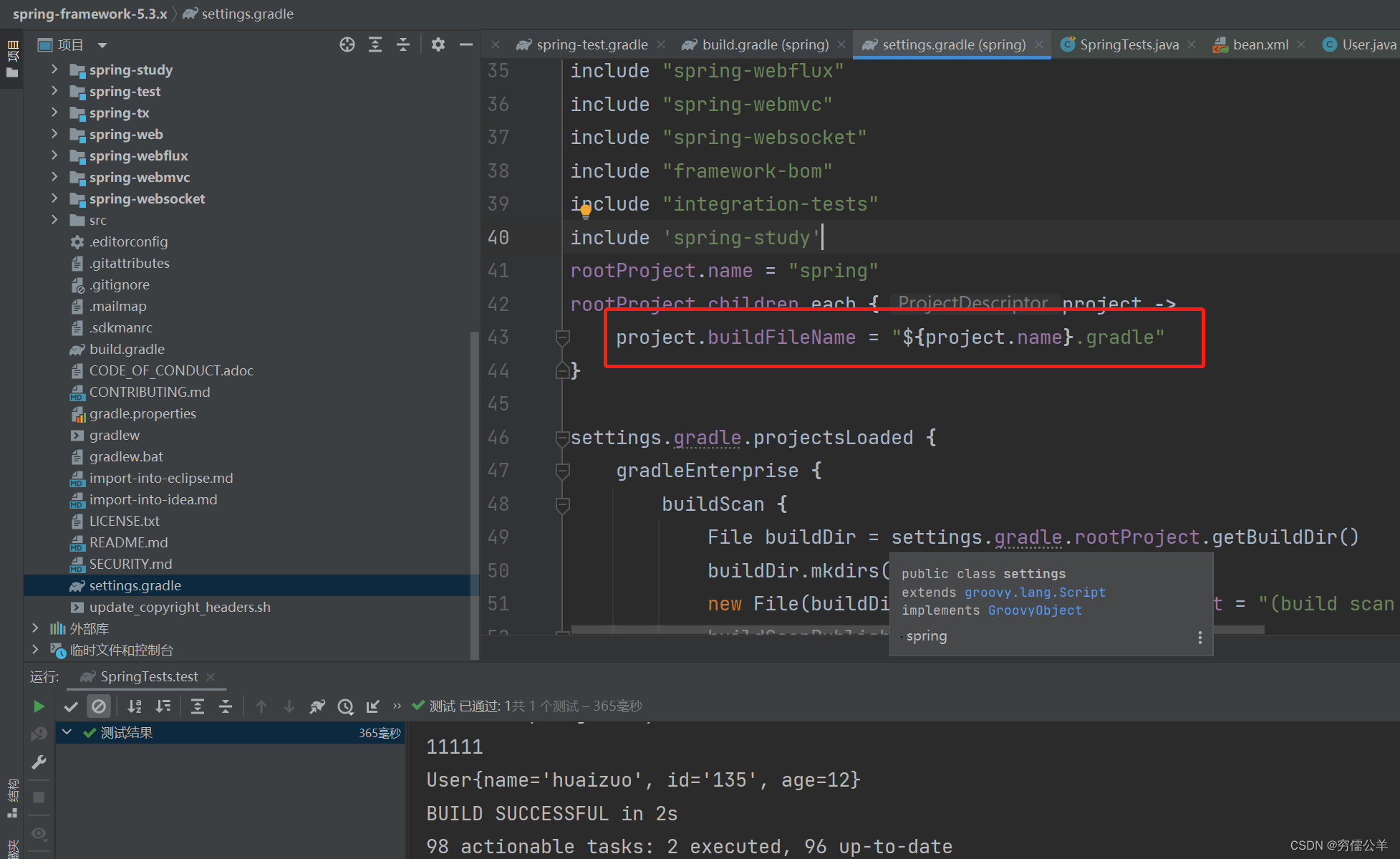Click groovy.lang.Script link in popup
1400x859 pixels.
(1035, 592)
